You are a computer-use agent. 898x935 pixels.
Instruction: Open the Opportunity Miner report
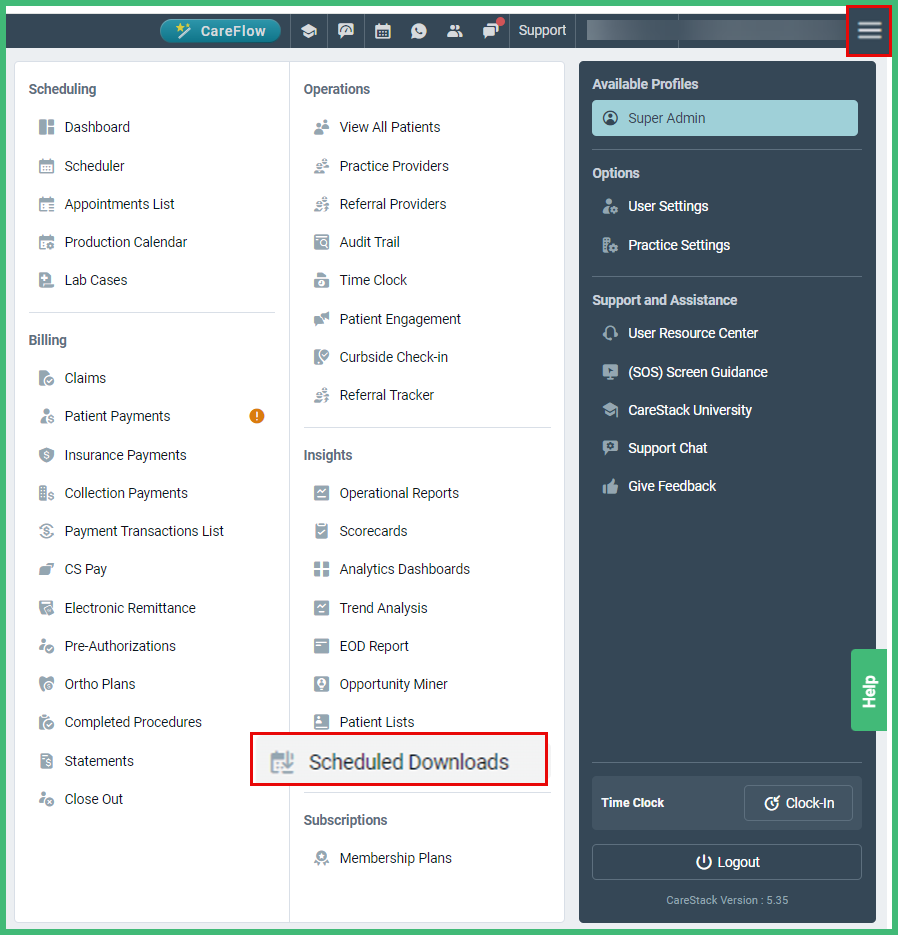391,684
